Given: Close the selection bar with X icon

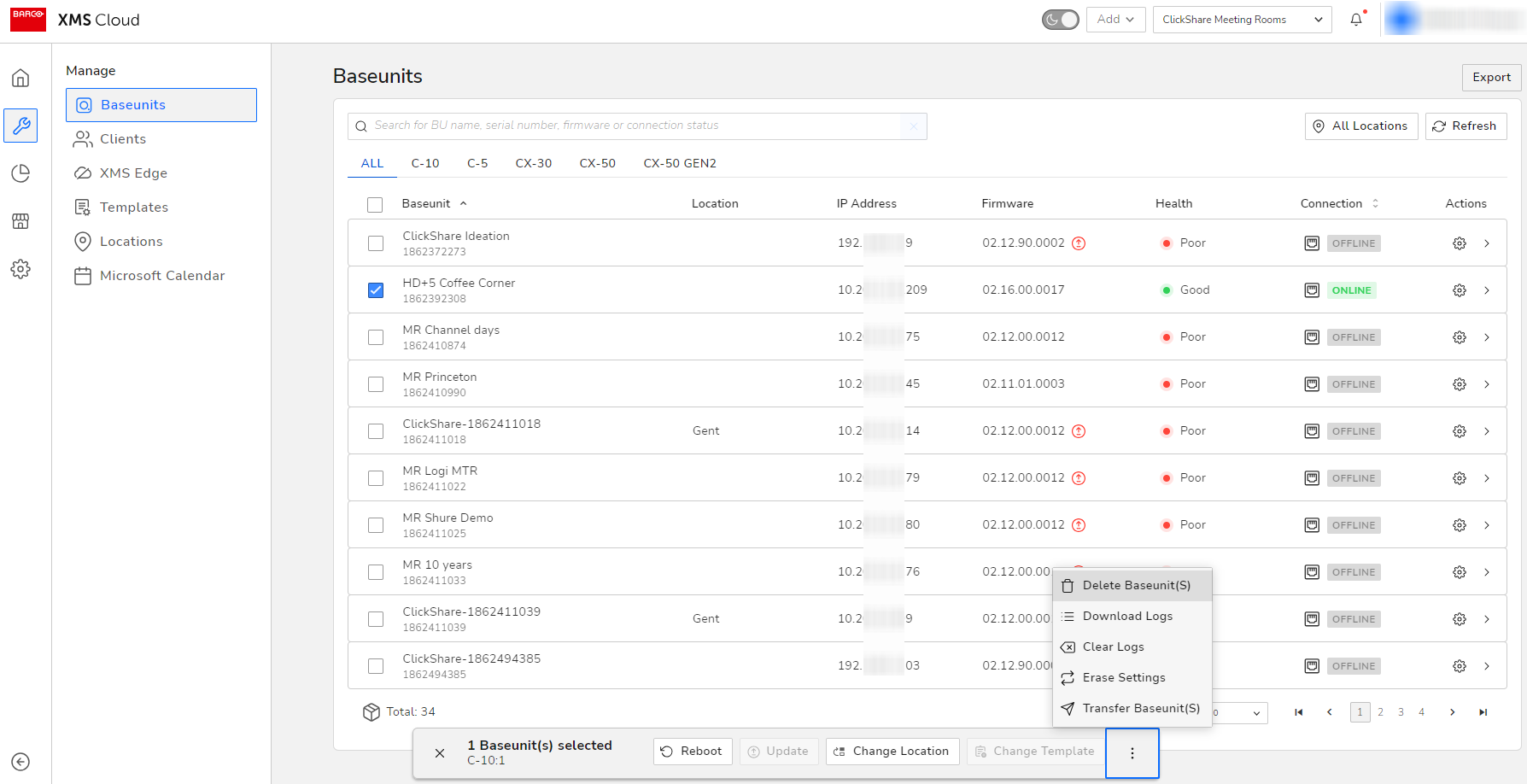Looking at the screenshot, I should pos(440,752).
